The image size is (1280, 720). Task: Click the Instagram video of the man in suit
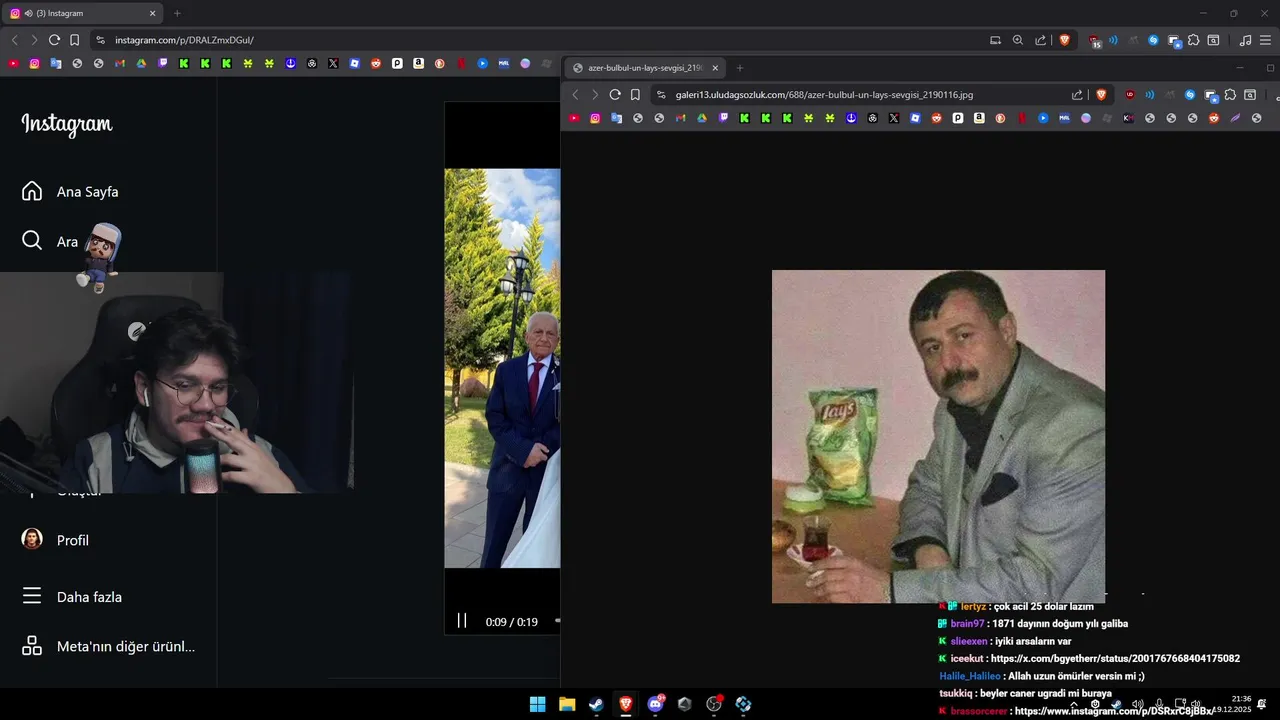click(x=502, y=368)
